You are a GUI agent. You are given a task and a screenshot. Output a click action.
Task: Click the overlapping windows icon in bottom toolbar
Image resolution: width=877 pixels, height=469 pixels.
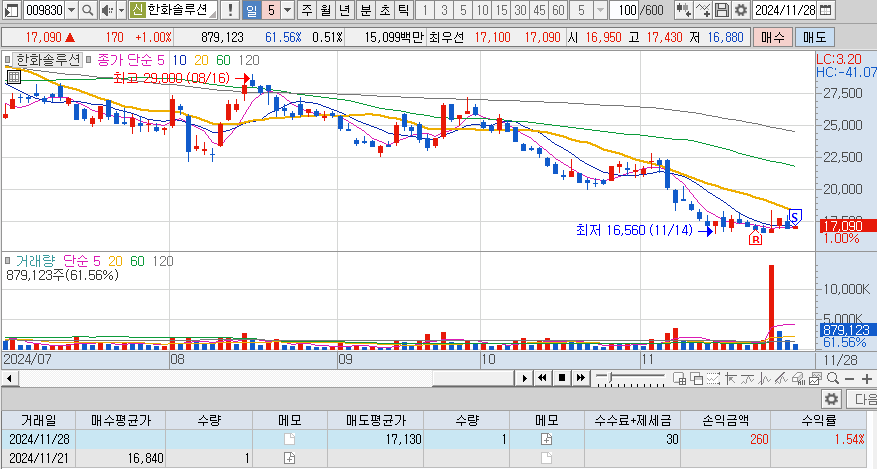tap(696, 378)
